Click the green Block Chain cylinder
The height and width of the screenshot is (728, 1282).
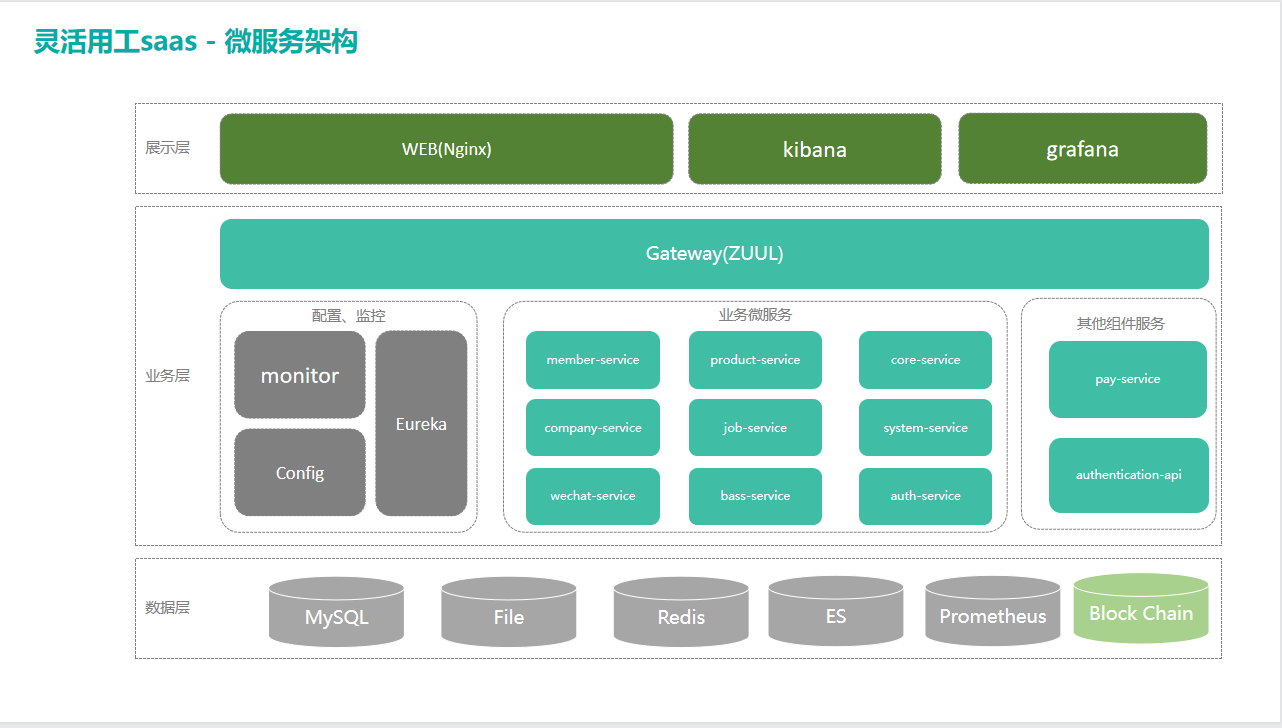pos(1141,608)
